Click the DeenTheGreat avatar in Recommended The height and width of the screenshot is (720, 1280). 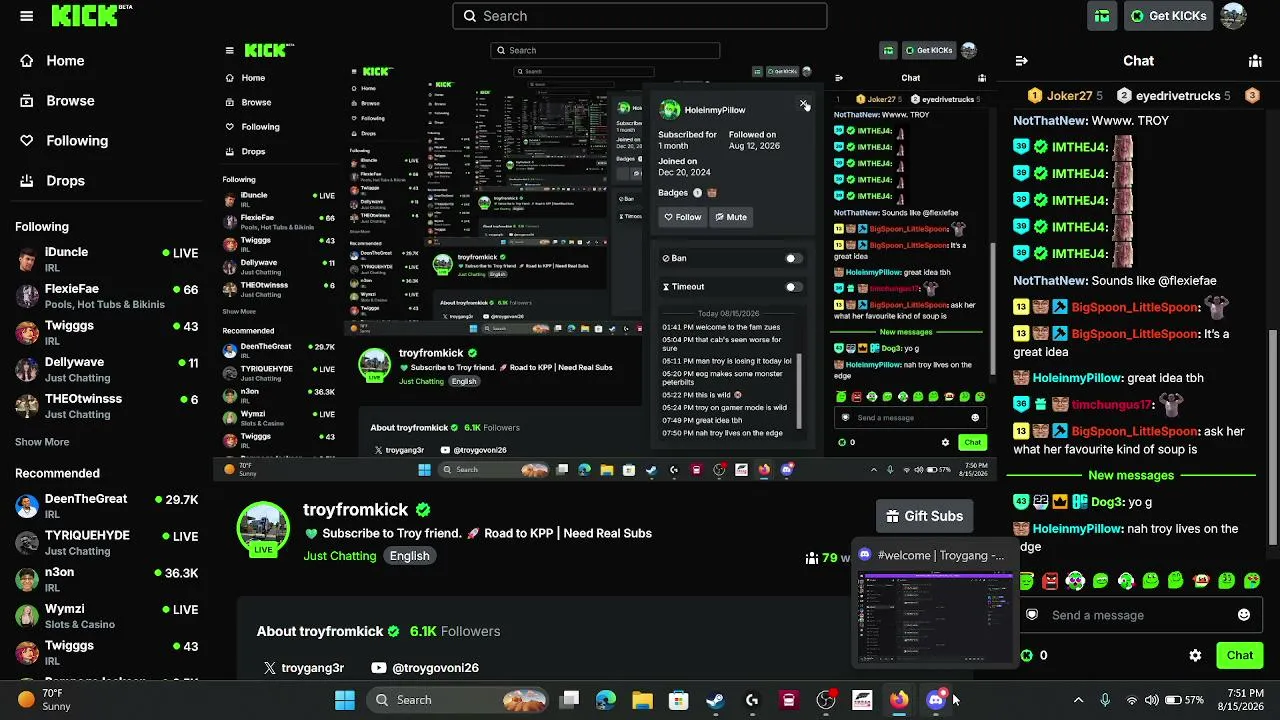28,506
